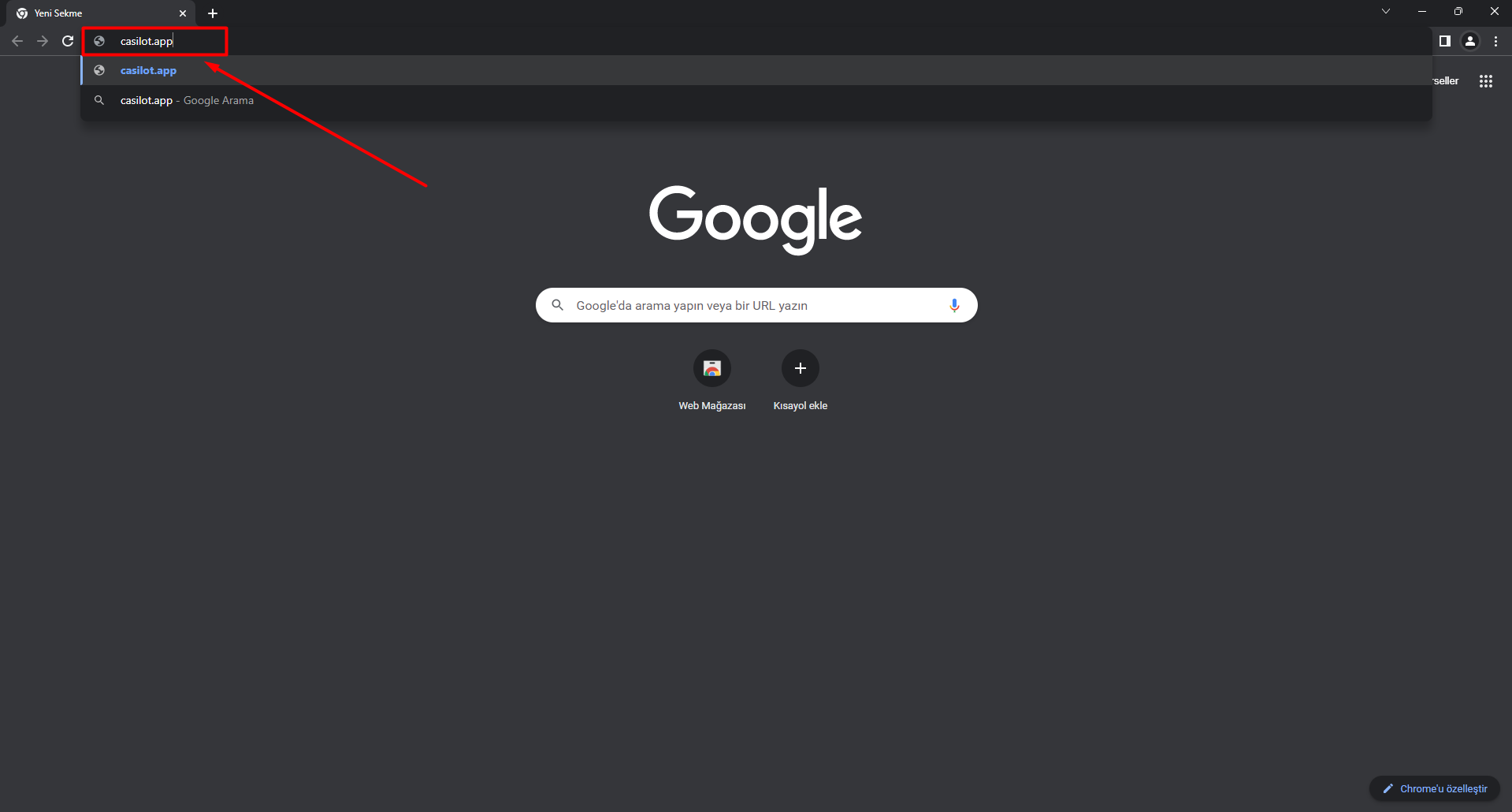Click the Chrome'u özelleştir button

pos(1435,788)
